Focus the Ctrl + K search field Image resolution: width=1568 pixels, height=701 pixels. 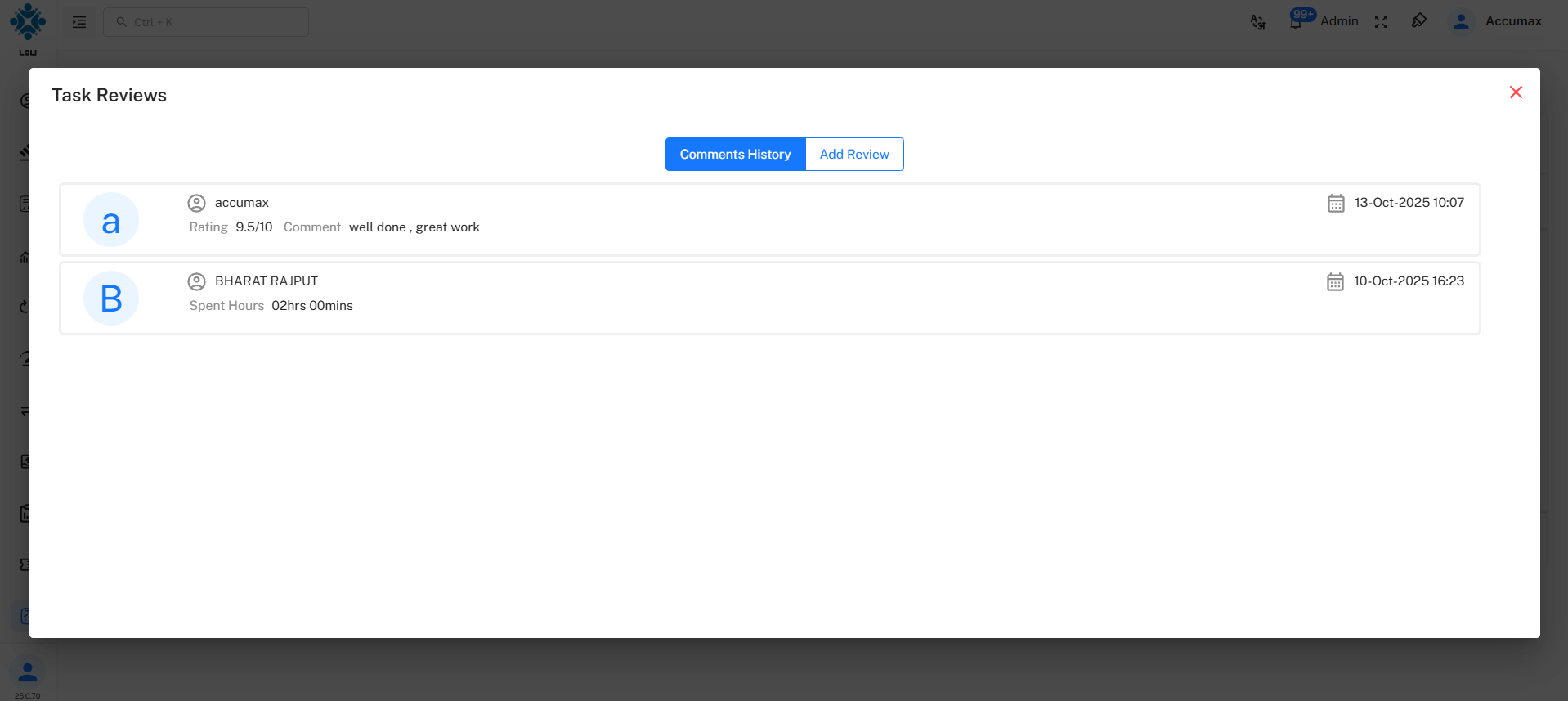(206, 22)
